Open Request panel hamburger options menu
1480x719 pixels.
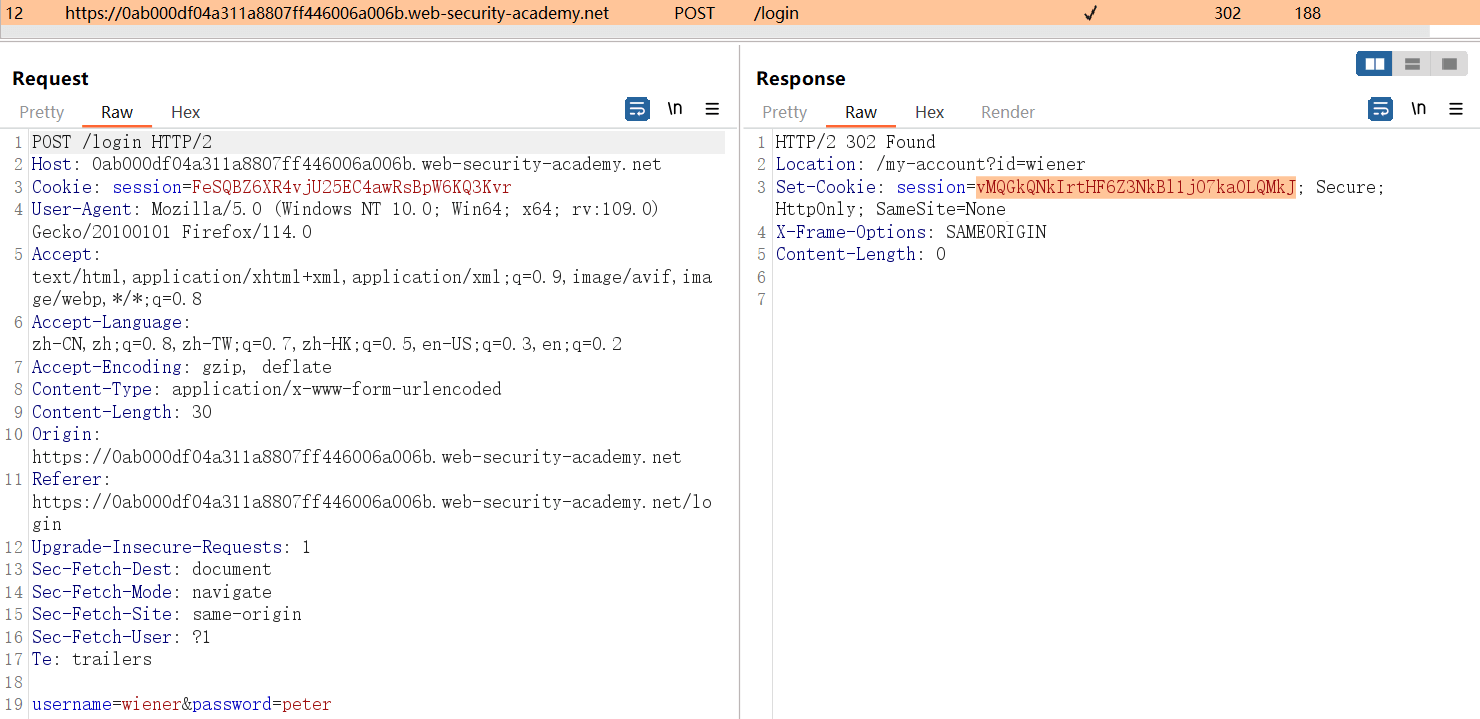point(712,109)
